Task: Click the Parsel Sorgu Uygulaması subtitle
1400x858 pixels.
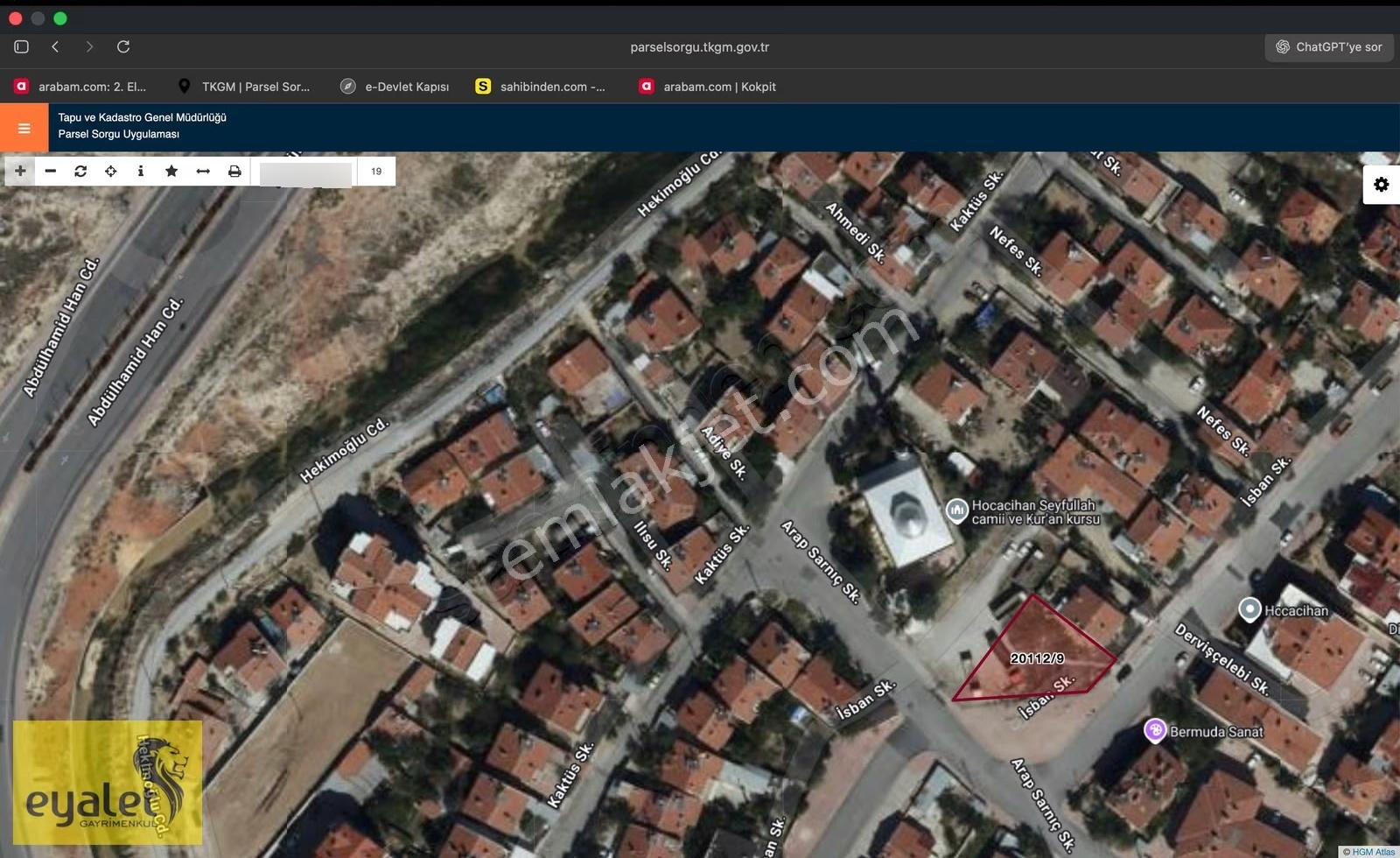Action: click(x=119, y=134)
